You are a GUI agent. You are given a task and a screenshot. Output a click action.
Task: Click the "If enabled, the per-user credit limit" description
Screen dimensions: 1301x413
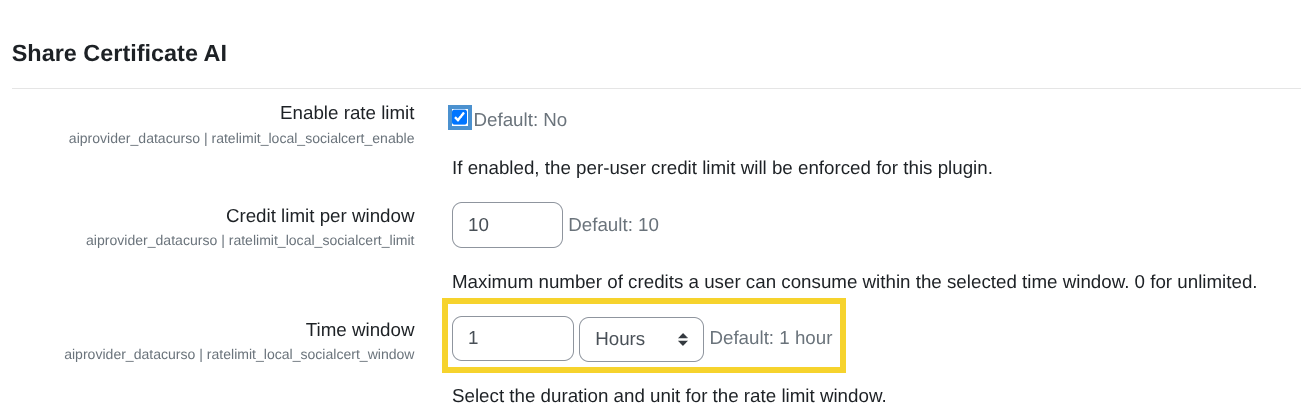(721, 168)
